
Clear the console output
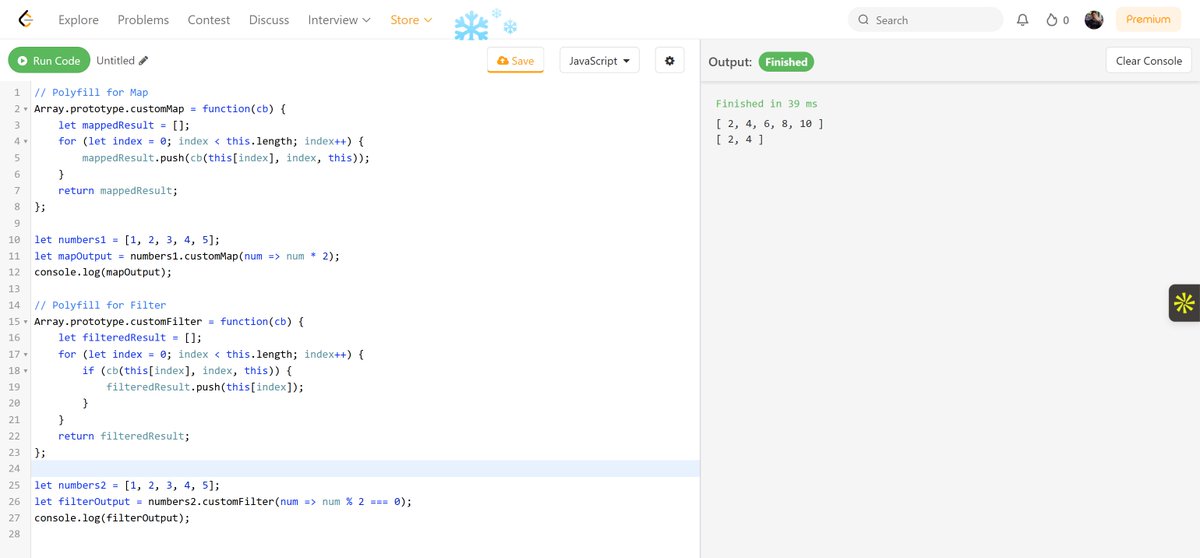(1148, 61)
